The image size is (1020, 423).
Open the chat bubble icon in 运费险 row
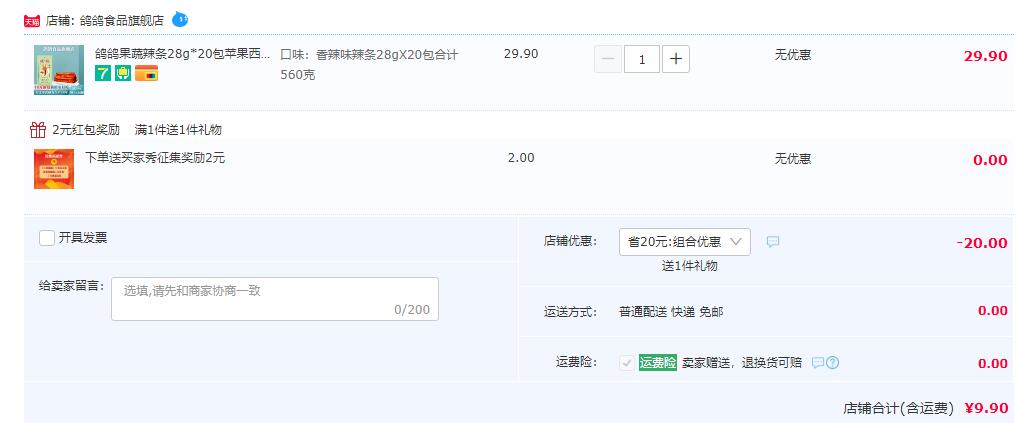[x=818, y=362]
